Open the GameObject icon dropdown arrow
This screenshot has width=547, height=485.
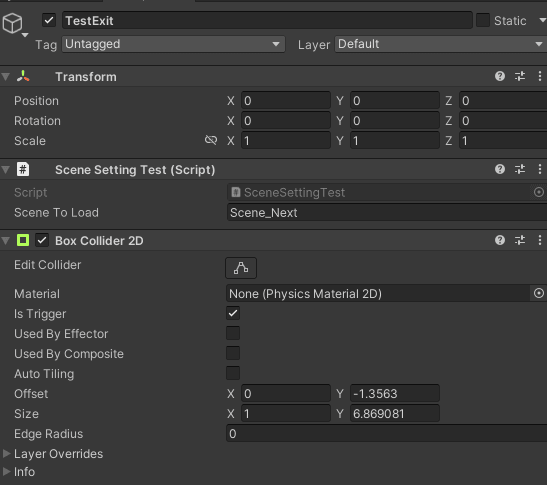pyautogui.click(x=25, y=35)
